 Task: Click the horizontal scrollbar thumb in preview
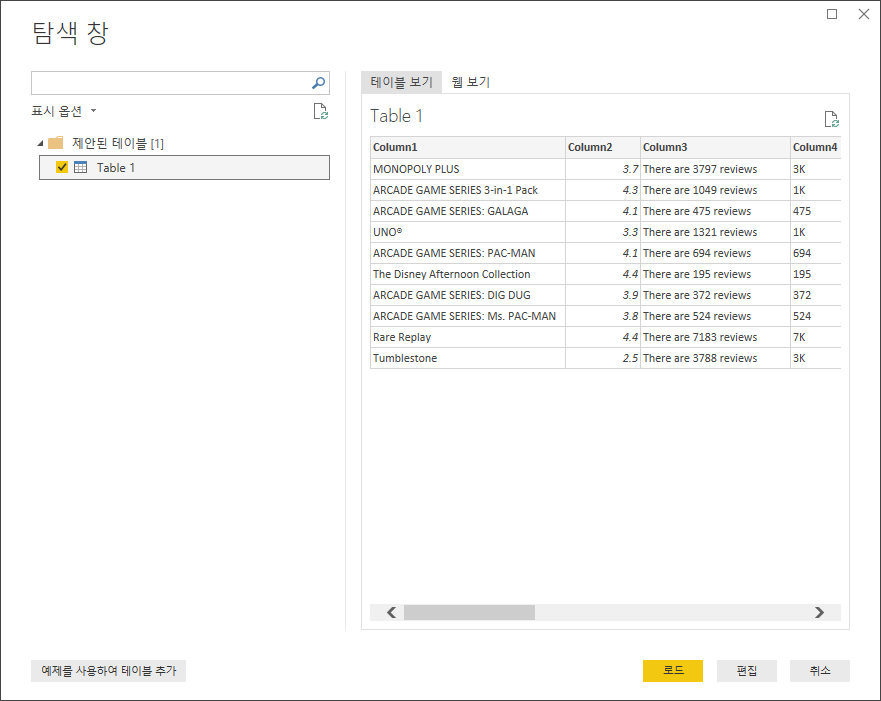[469, 612]
